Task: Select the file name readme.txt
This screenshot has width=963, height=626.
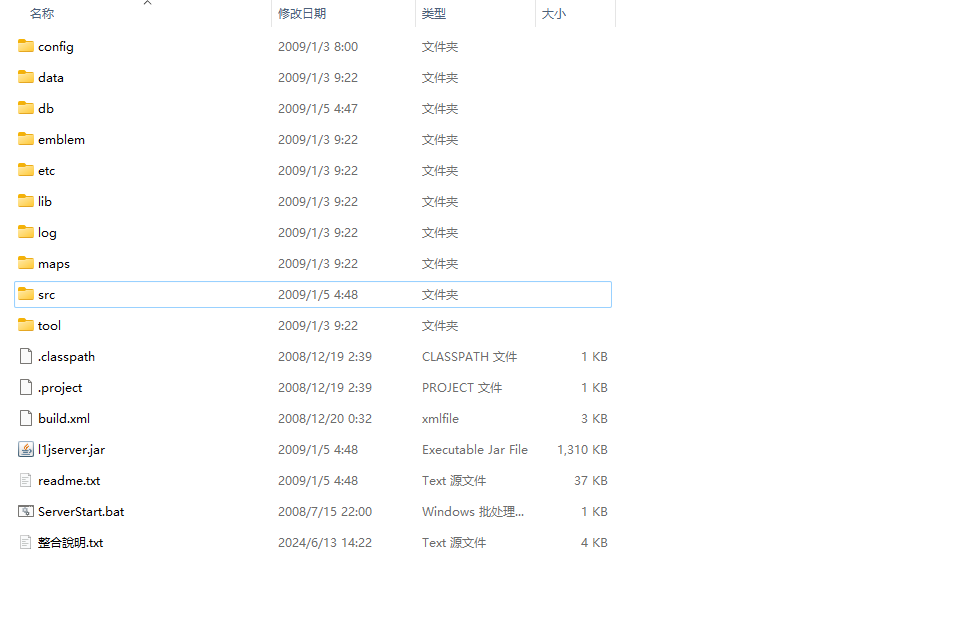Action: coord(69,480)
